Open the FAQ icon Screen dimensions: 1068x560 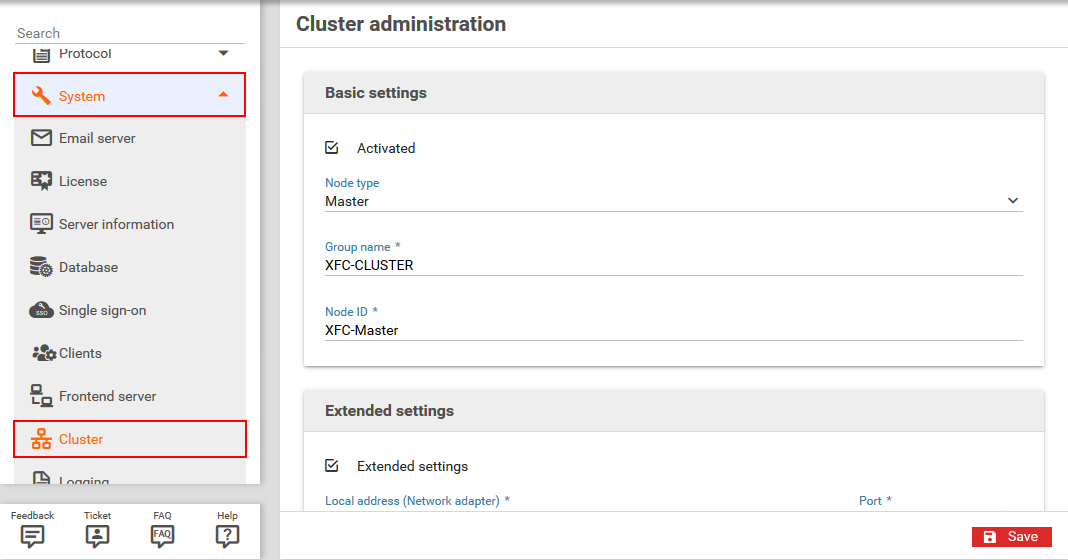click(x=162, y=536)
